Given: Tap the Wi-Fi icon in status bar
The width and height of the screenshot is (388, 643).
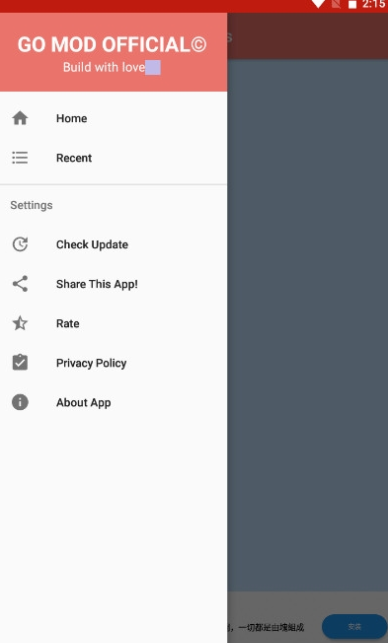Looking at the screenshot, I should click(x=318, y=5).
